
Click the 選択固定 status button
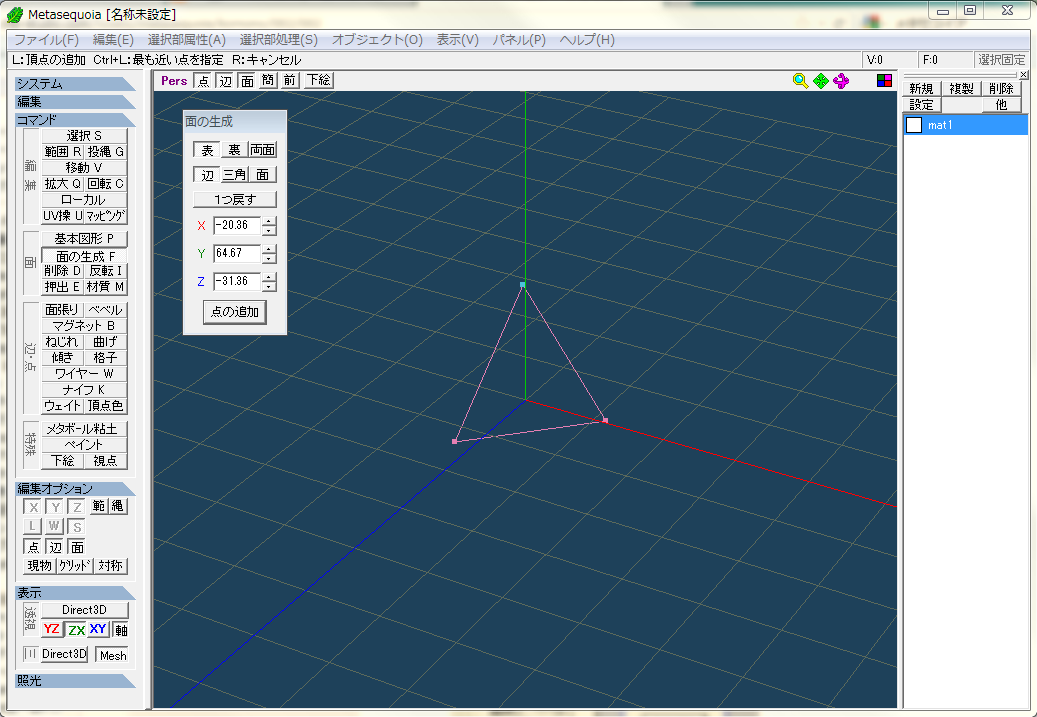1001,60
